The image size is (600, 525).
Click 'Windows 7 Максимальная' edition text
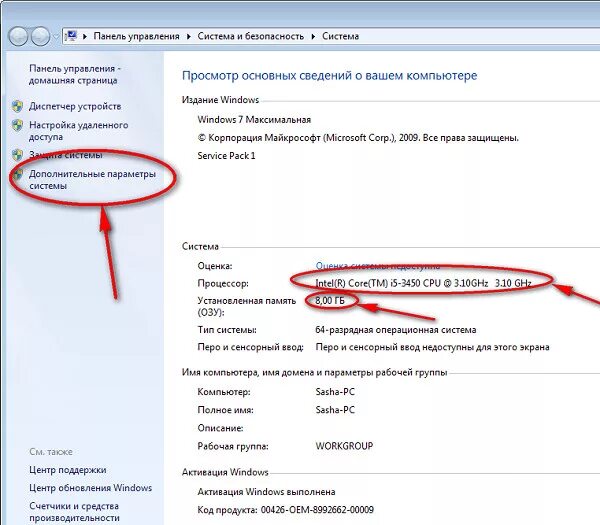click(254, 120)
